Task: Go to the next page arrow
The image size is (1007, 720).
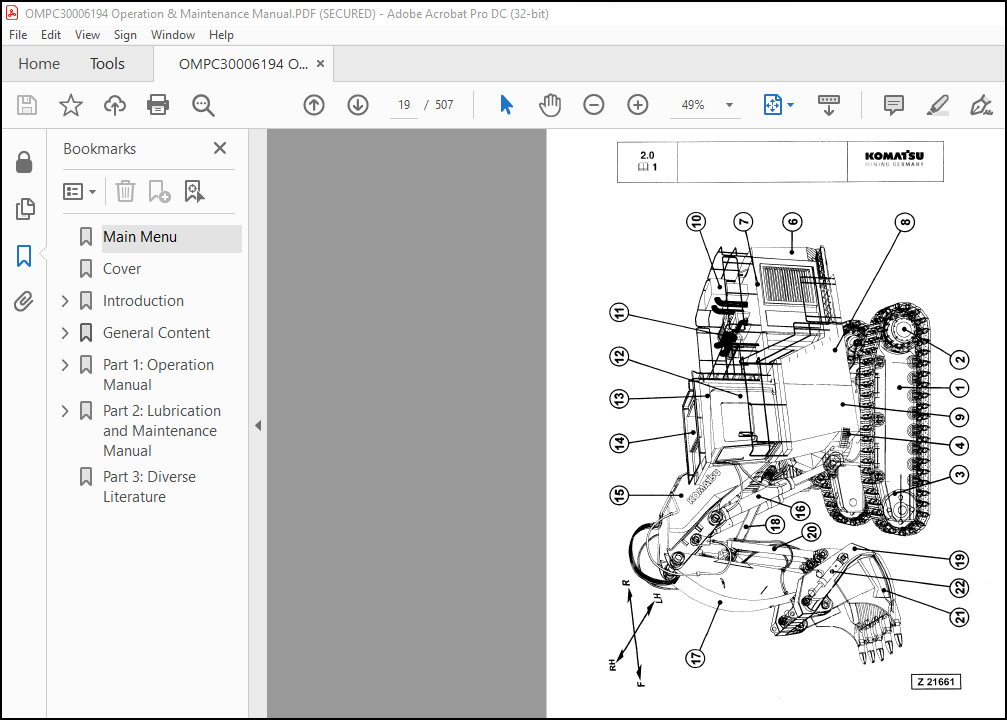Action: tap(358, 105)
